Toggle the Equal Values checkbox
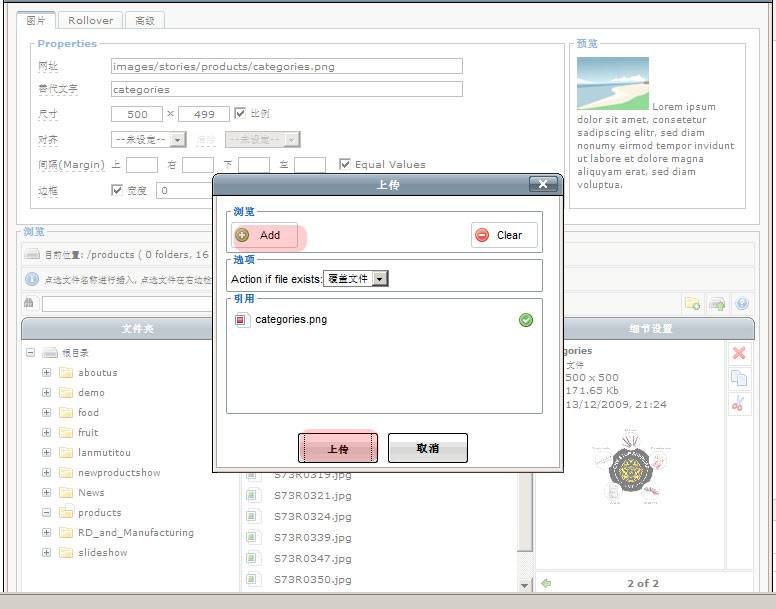 345,164
